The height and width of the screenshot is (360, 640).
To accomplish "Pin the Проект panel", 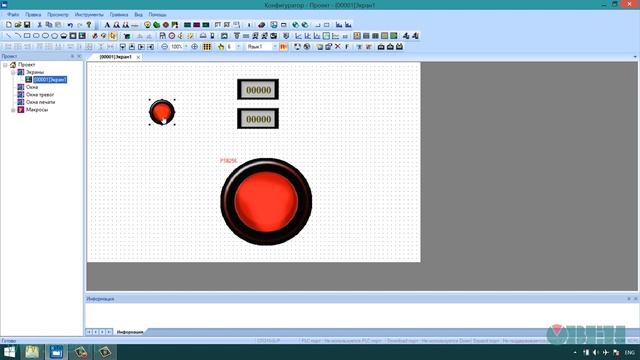I will (73, 56).
